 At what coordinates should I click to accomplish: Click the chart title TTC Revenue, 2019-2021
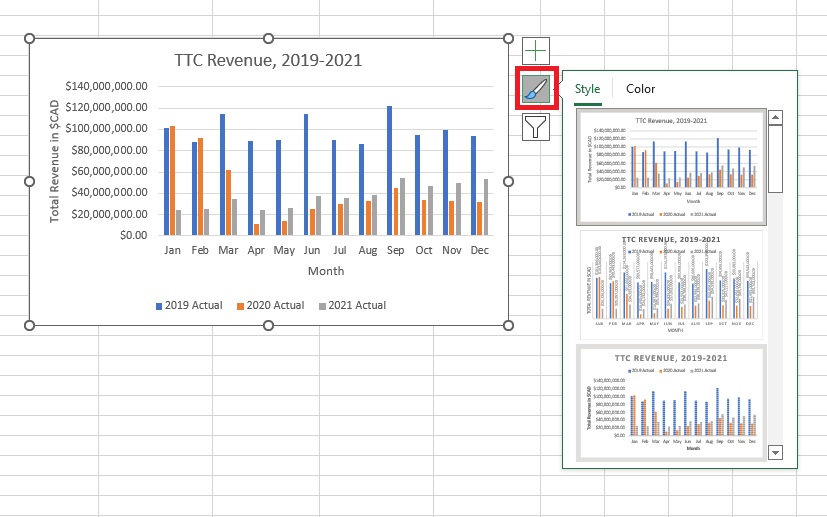click(x=268, y=60)
